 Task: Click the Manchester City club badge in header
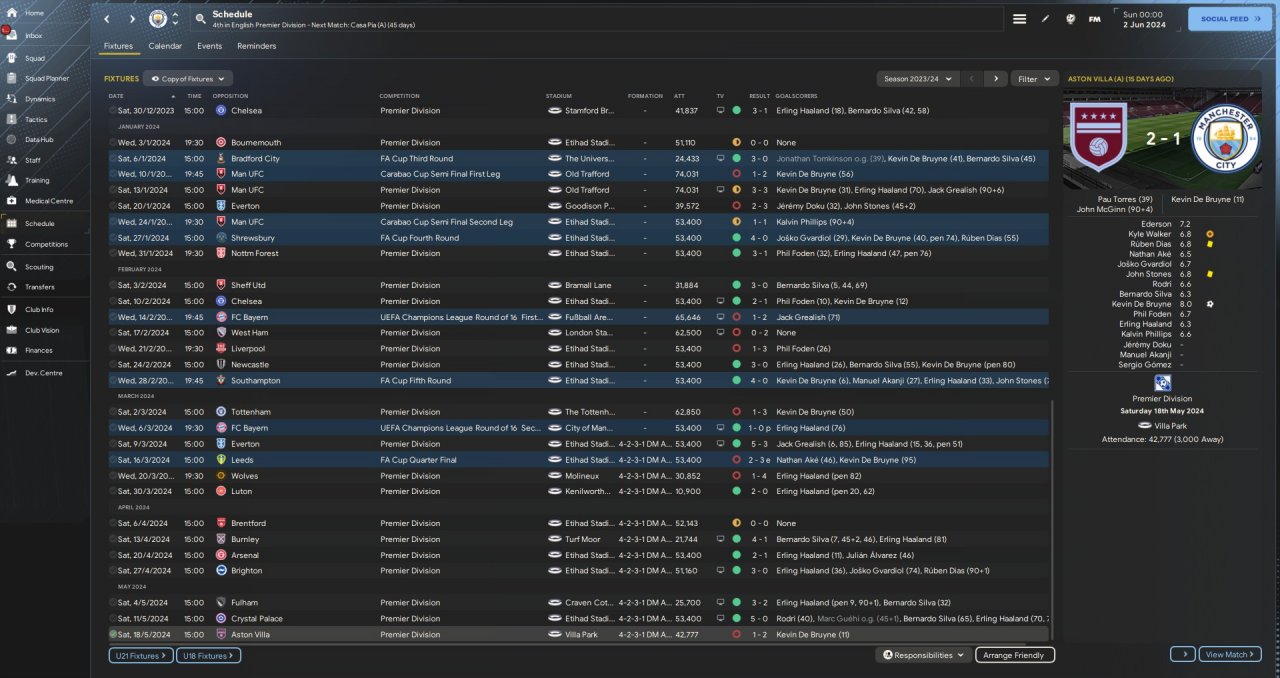click(158, 19)
